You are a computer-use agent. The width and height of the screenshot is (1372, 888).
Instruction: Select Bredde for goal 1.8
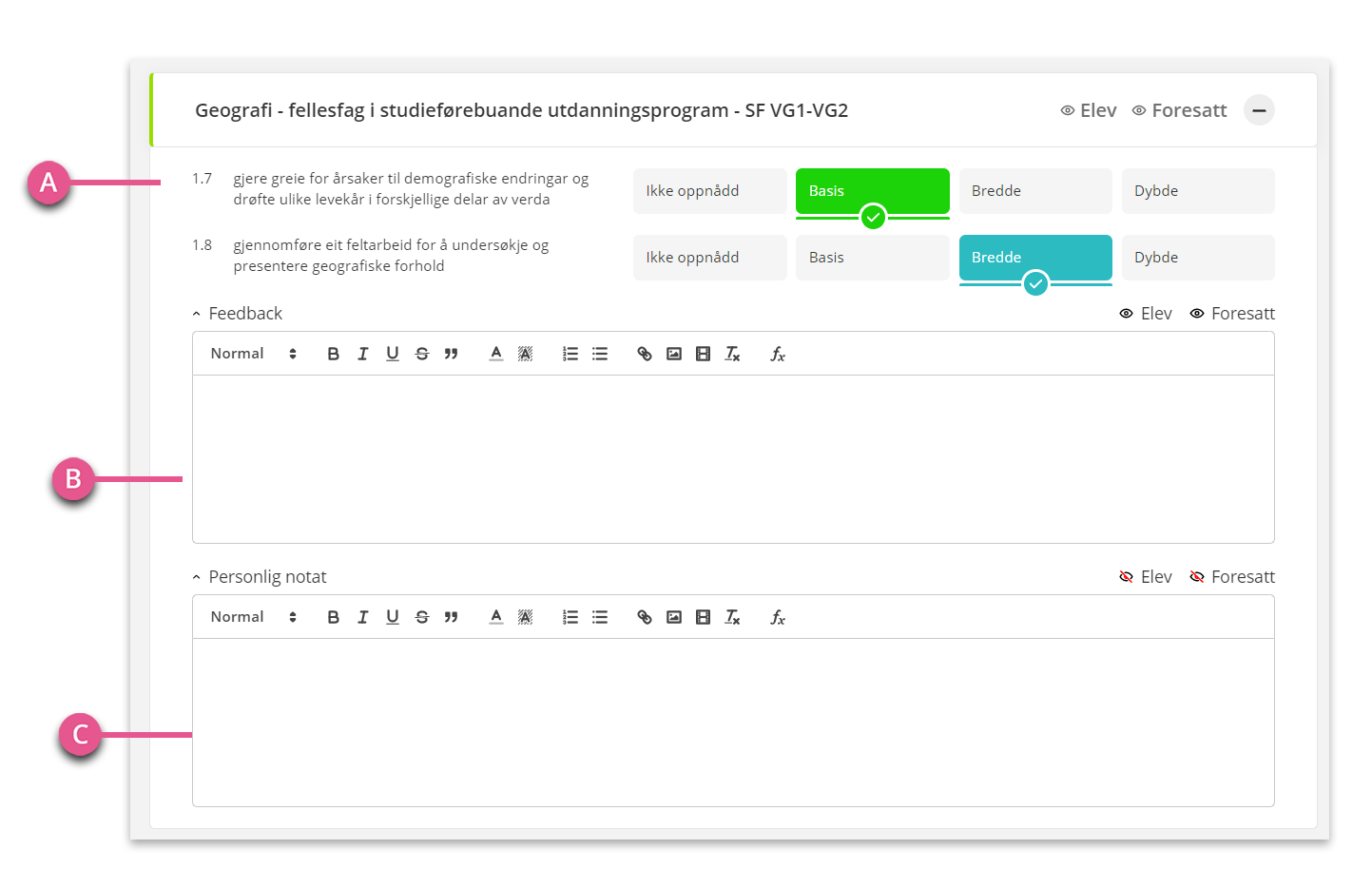1035,258
